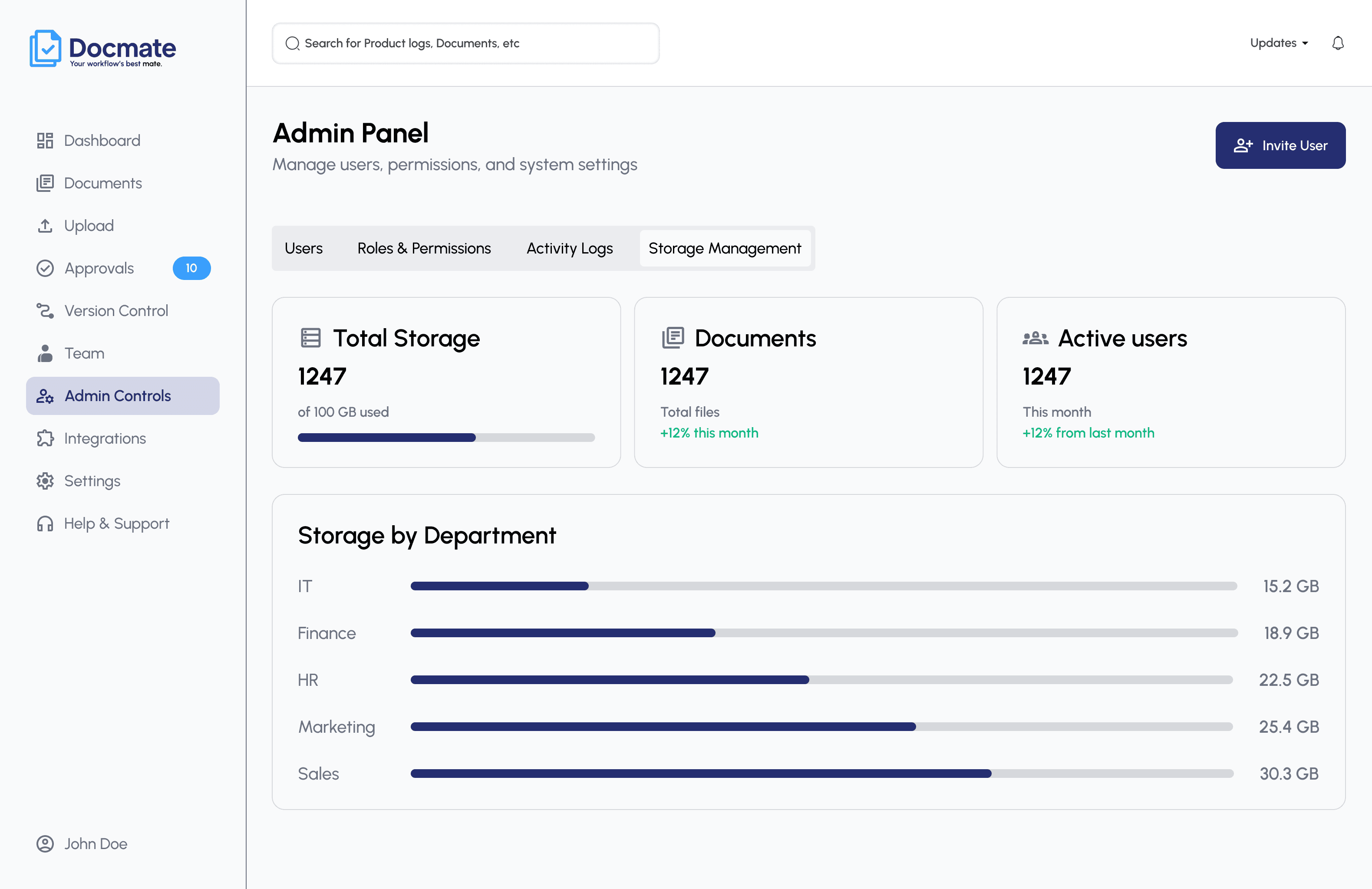Click the Storage by Department heading
This screenshot has width=1372, height=889.
tap(427, 536)
